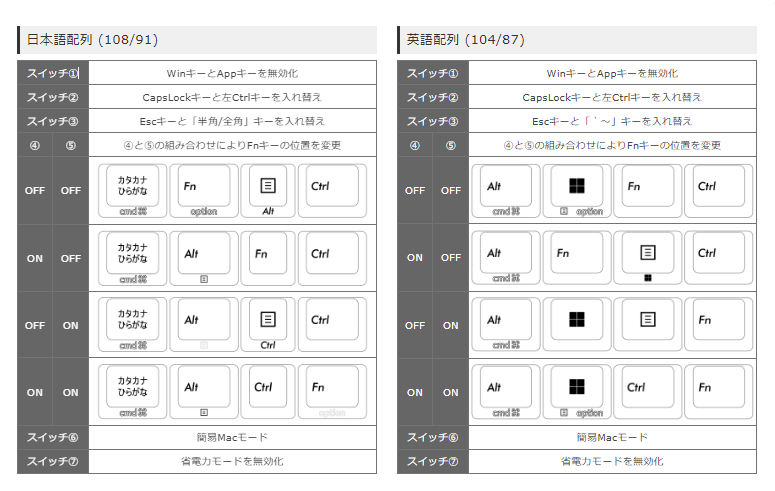This screenshot has height=491, width=775.
Task: Click 'Escキーと「`~」キーを入れ替え' text
Action: pos(612,121)
